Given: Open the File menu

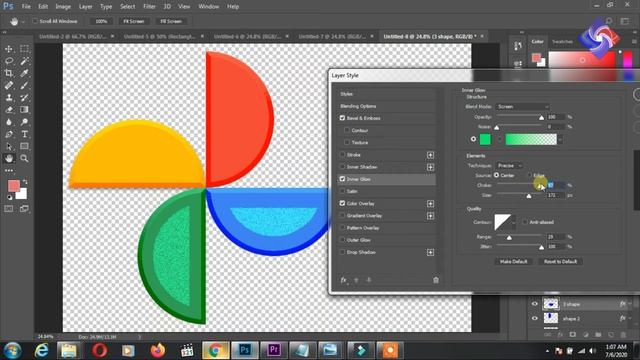Looking at the screenshot, I should tap(26, 7).
